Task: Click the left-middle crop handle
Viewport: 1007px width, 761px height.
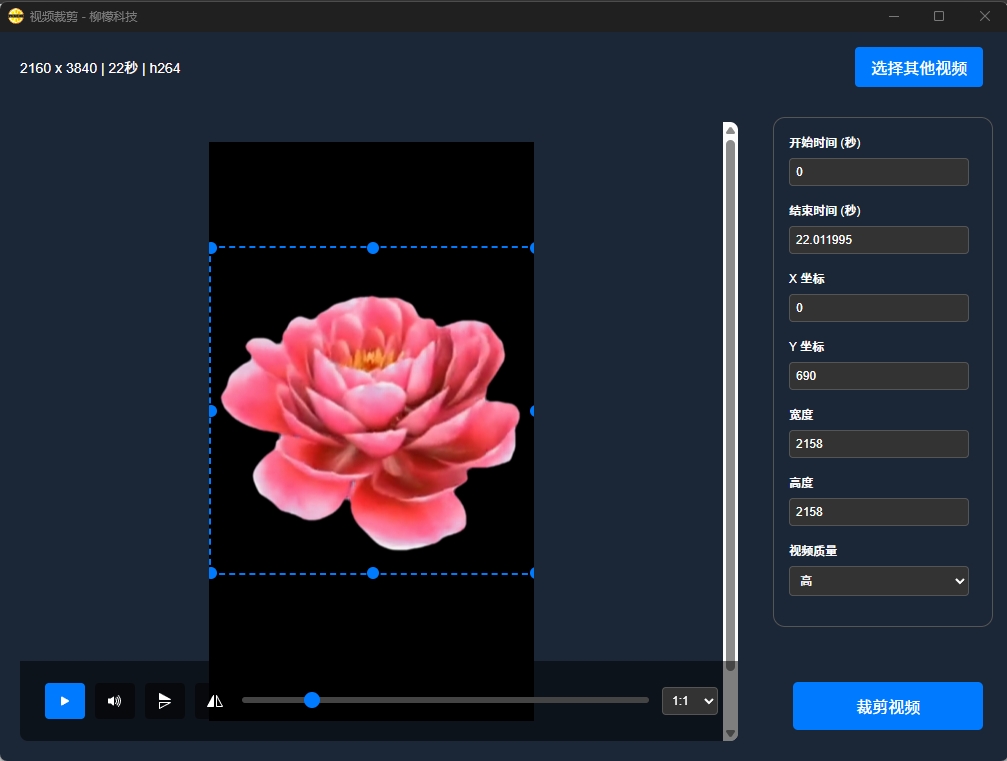Action: (212, 411)
